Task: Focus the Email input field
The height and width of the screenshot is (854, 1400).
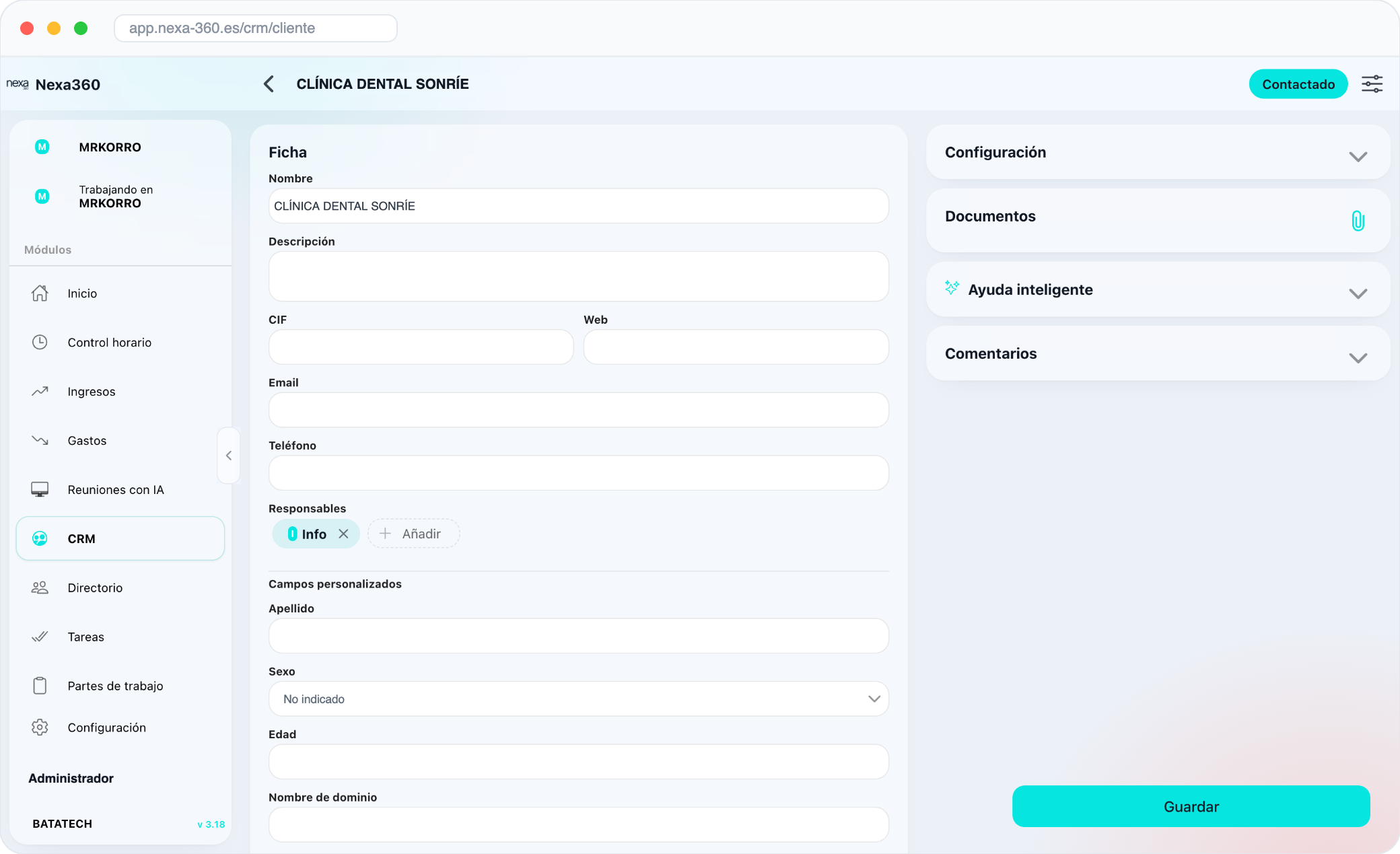Action: pos(578,410)
